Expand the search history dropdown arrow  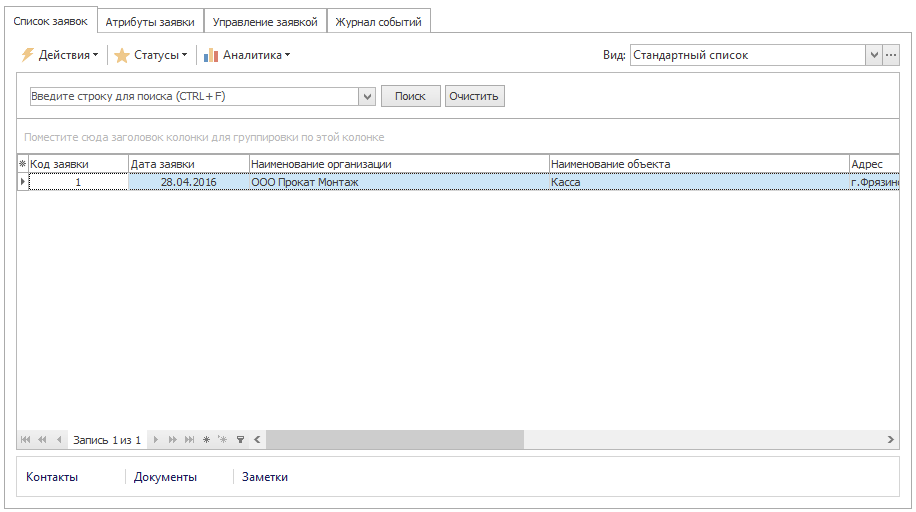coord(367,96)
